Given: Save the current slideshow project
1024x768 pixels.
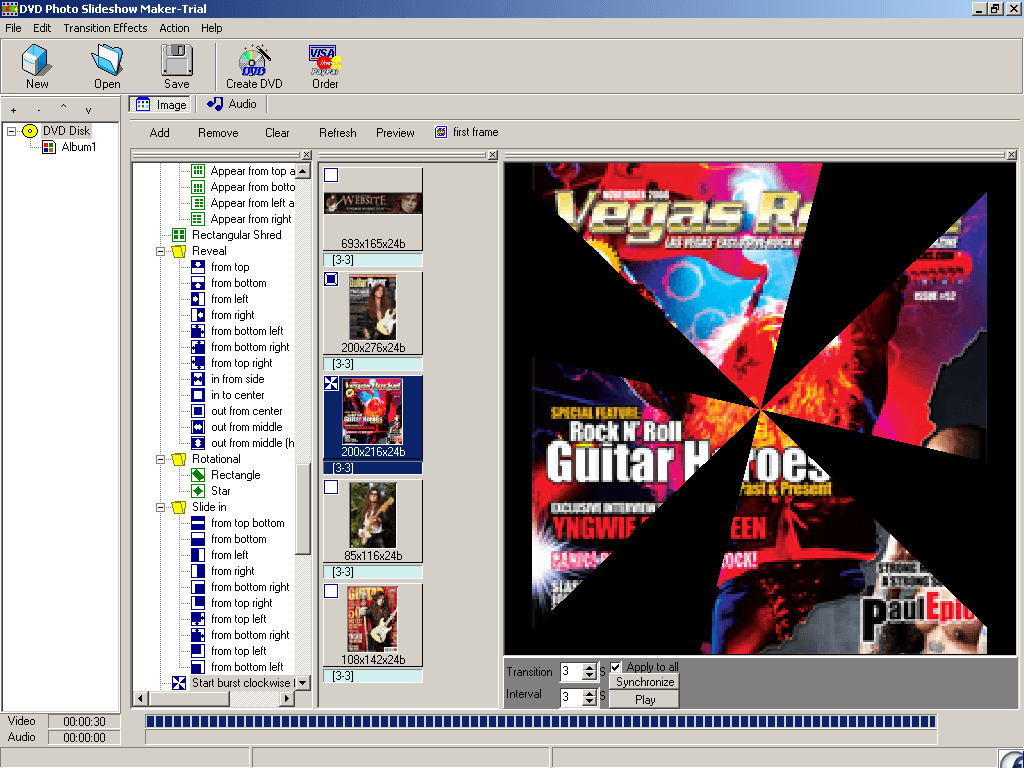Looking at the screenshot, I should tap(176, 66).
